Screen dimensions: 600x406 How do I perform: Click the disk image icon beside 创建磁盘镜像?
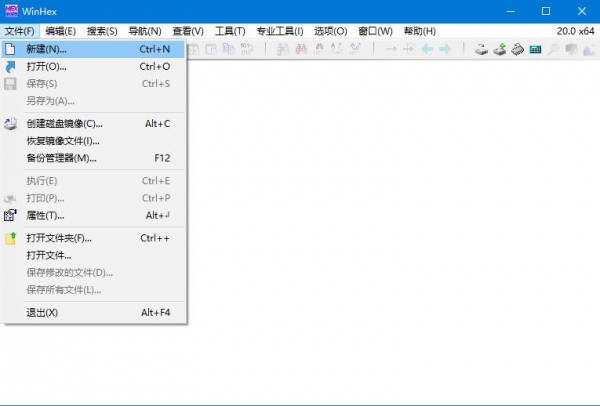[10, 124]
